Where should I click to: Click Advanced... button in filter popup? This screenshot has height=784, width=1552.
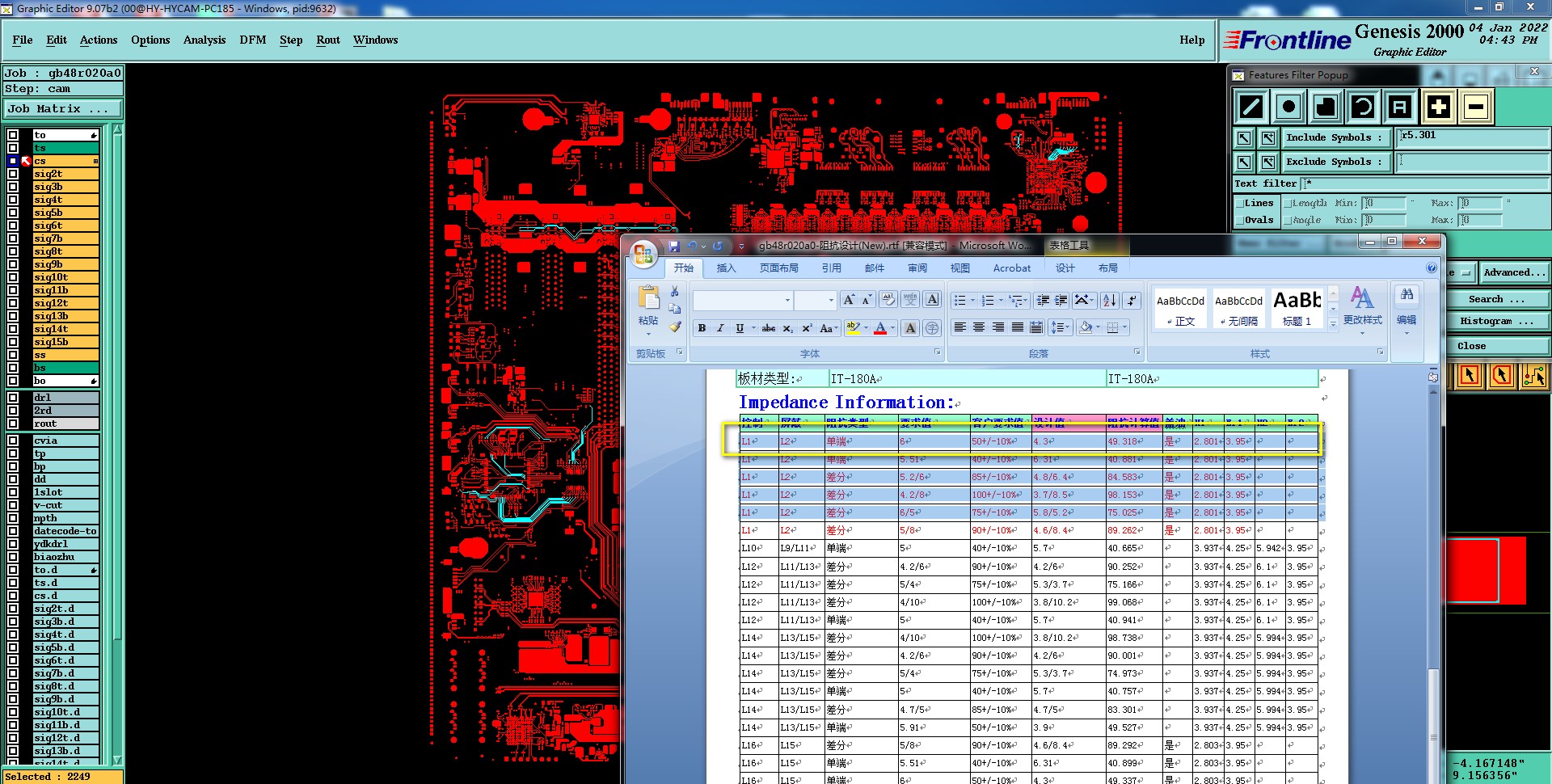[1514, 272]
